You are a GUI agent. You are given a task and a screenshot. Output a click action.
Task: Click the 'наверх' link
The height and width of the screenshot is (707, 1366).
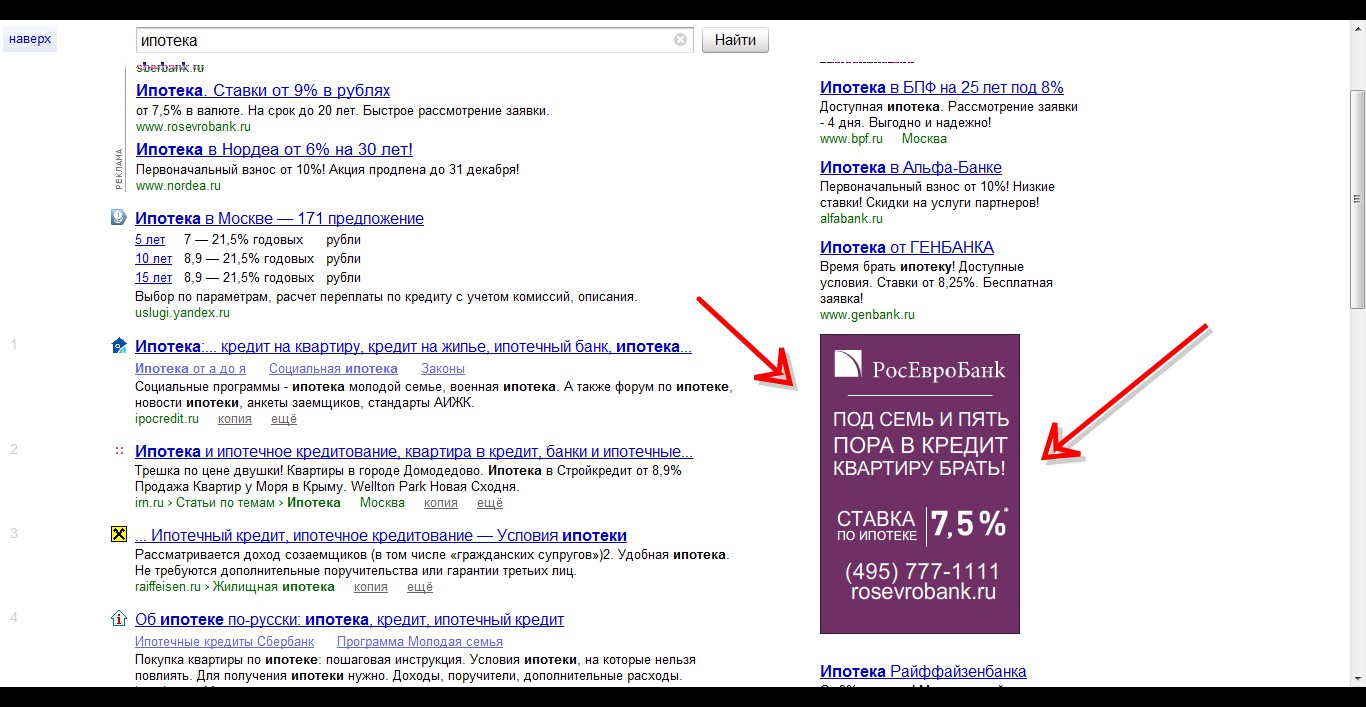[x=29, y=40]
